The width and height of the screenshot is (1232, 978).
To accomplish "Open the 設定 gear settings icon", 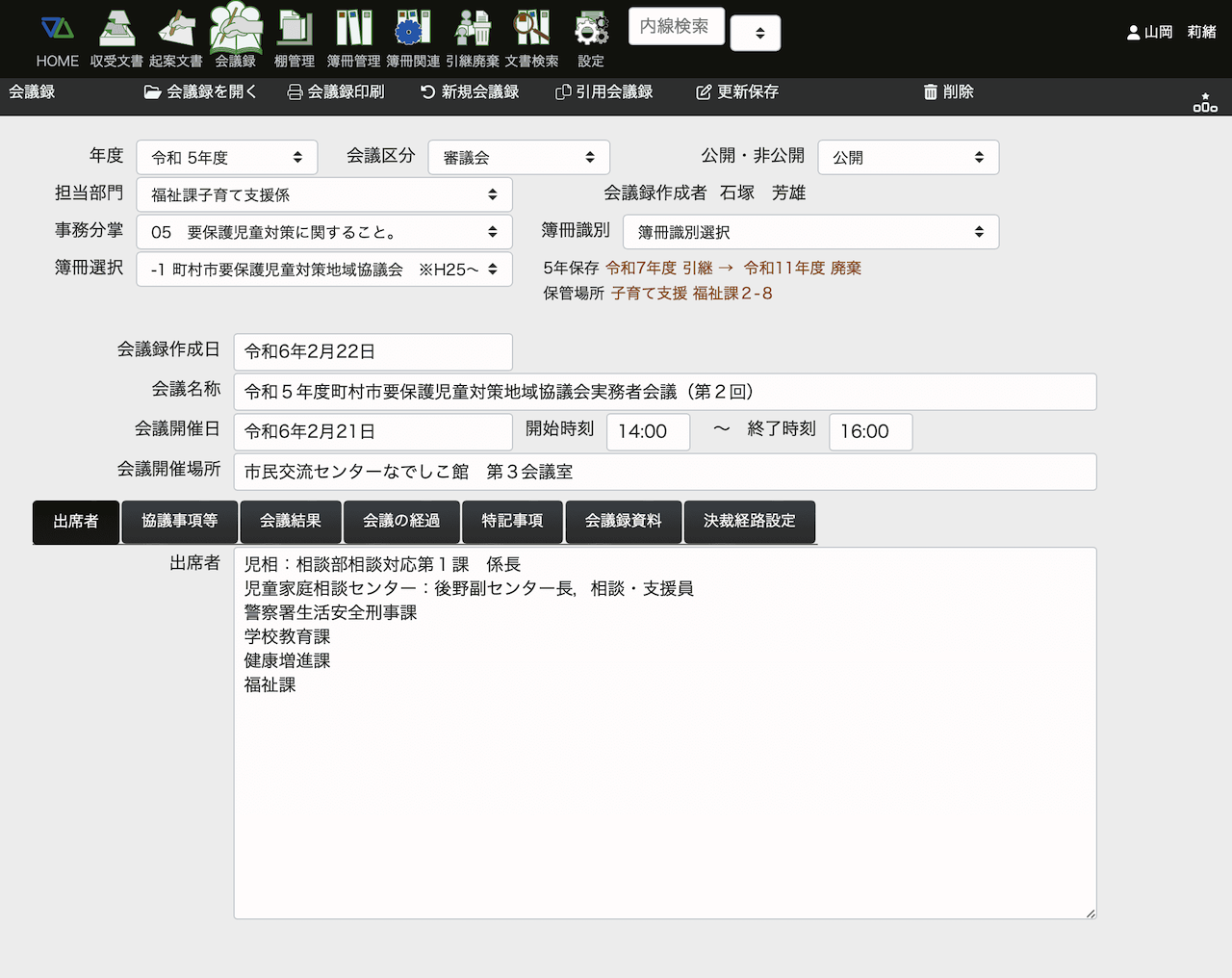I will [591, 29].
